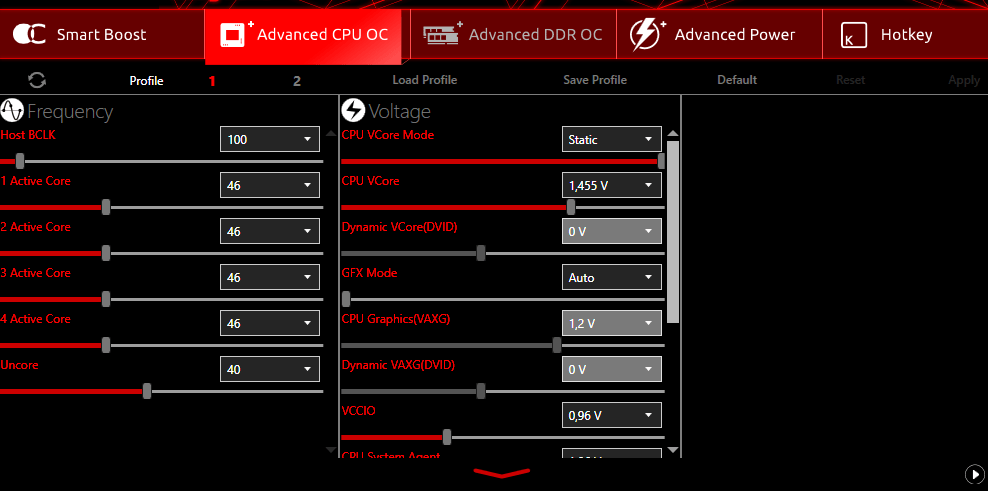The height and width of the screenshot is (491, 988).
Task: Click the Uncore label
Action: (x=20, y=365)
